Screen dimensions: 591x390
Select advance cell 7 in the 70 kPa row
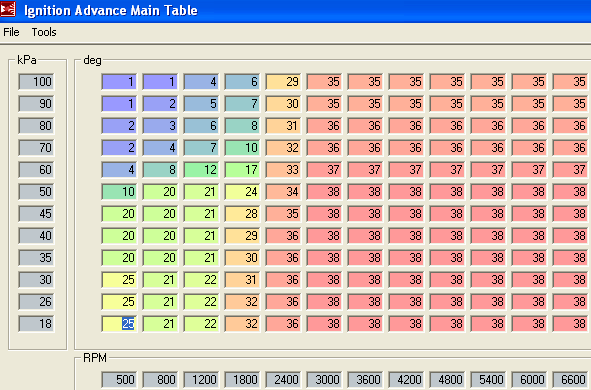coord(201,147)
